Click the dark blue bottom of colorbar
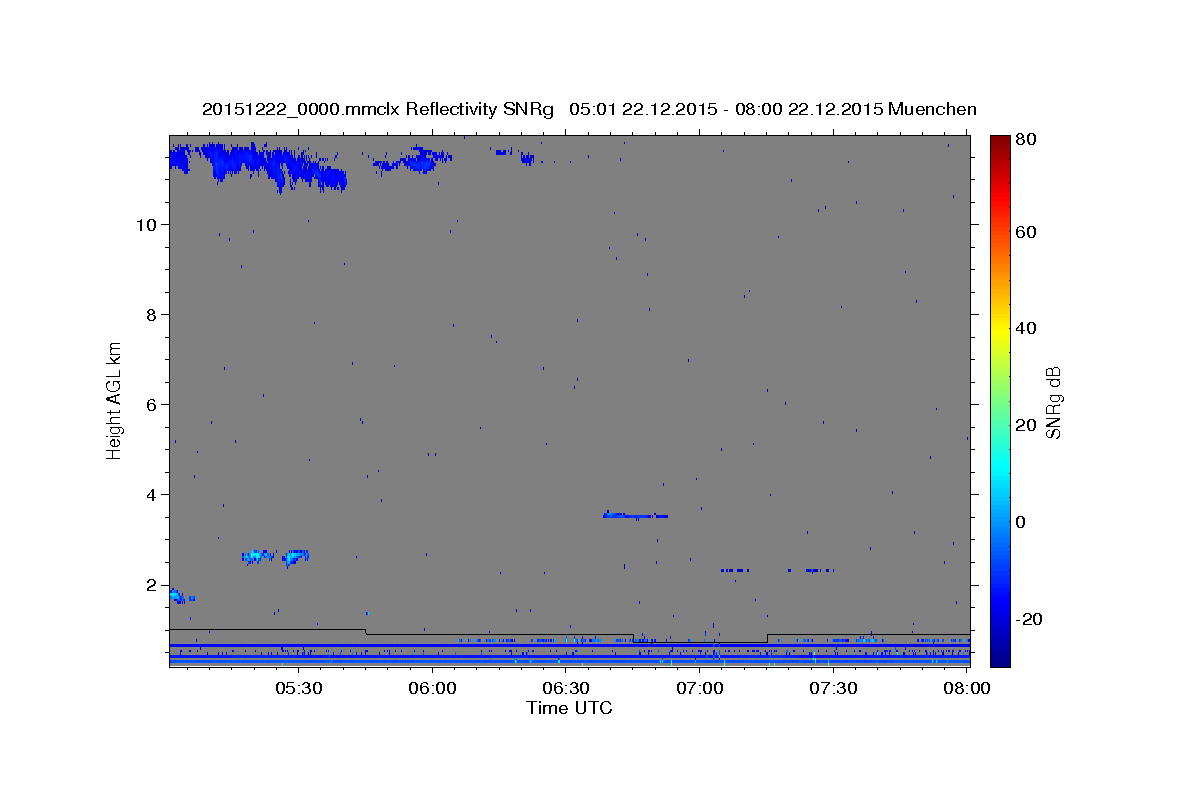1200x800 pixels. (1000, 658)
